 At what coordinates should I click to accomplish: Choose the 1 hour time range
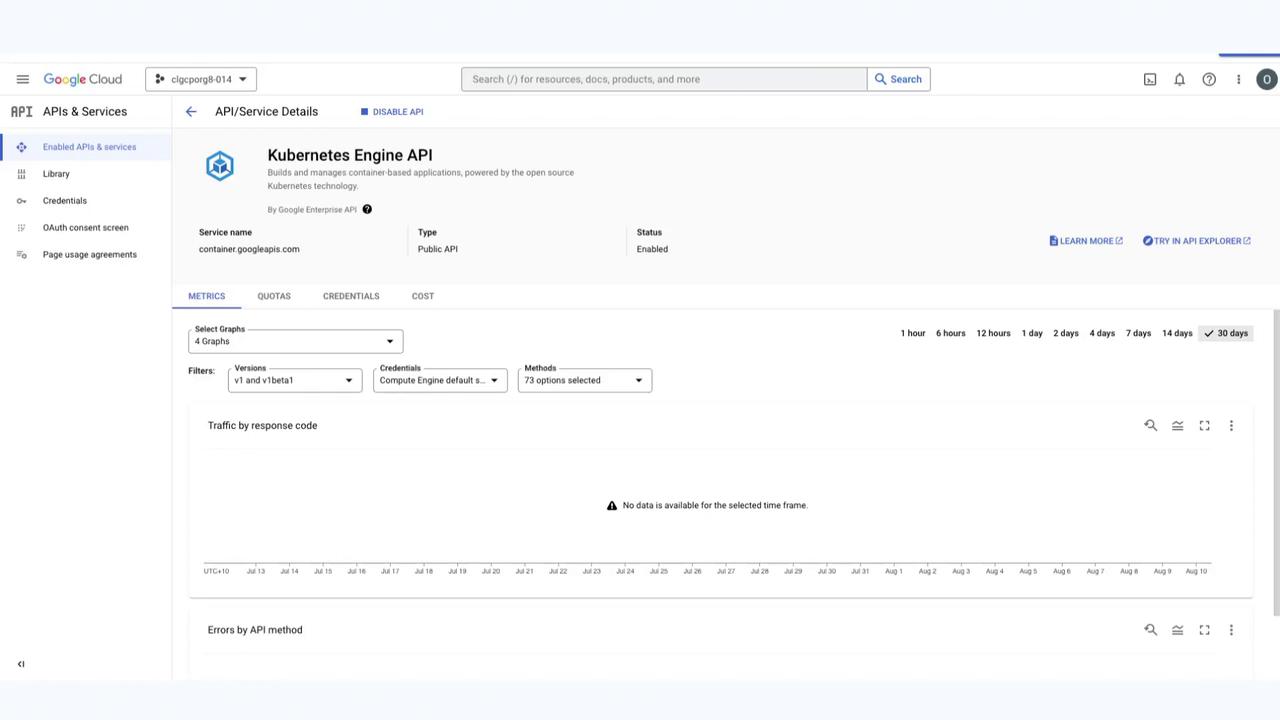point(912,333)
